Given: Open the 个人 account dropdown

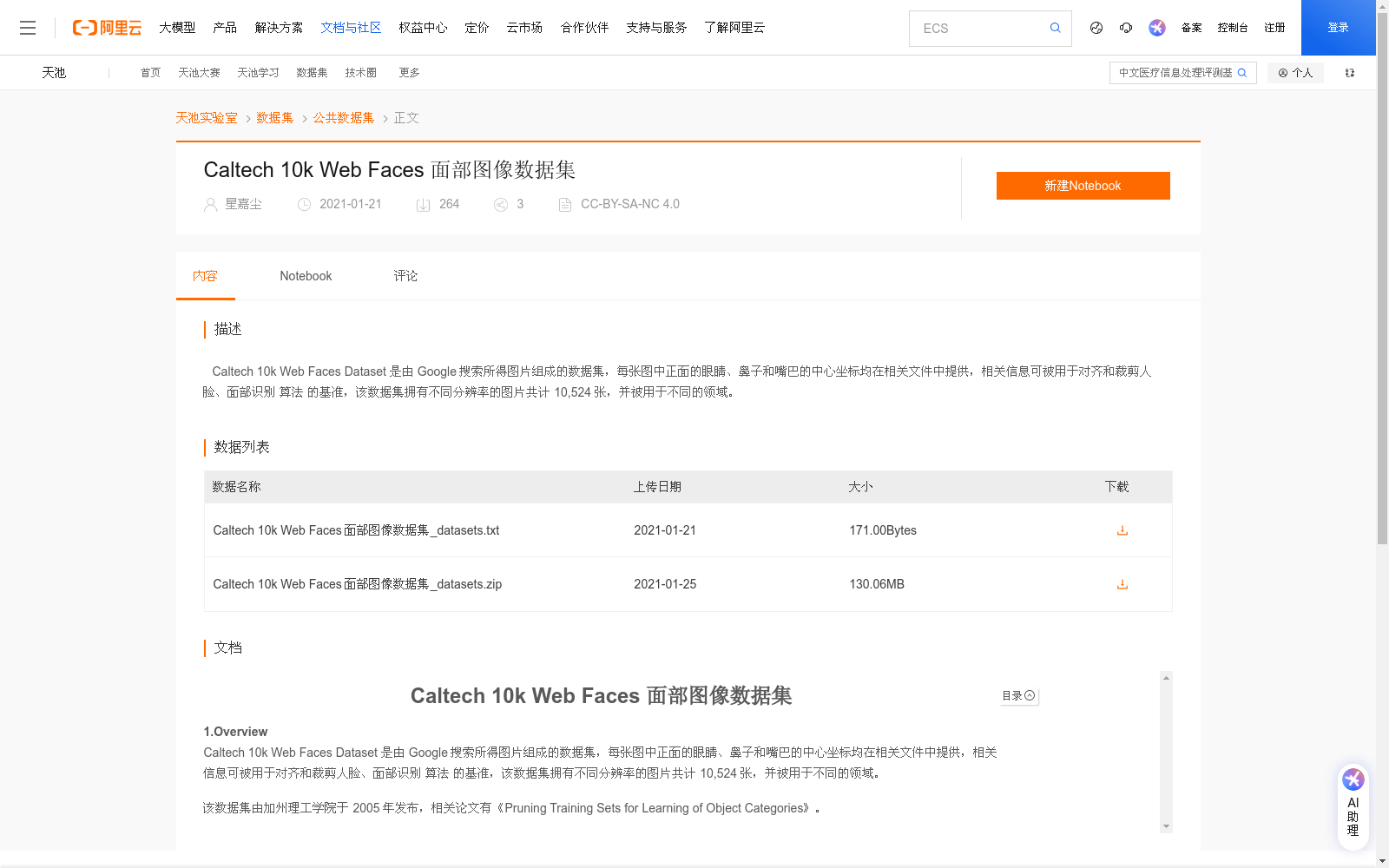Looking at the screenshot, I should (1295, 73).
